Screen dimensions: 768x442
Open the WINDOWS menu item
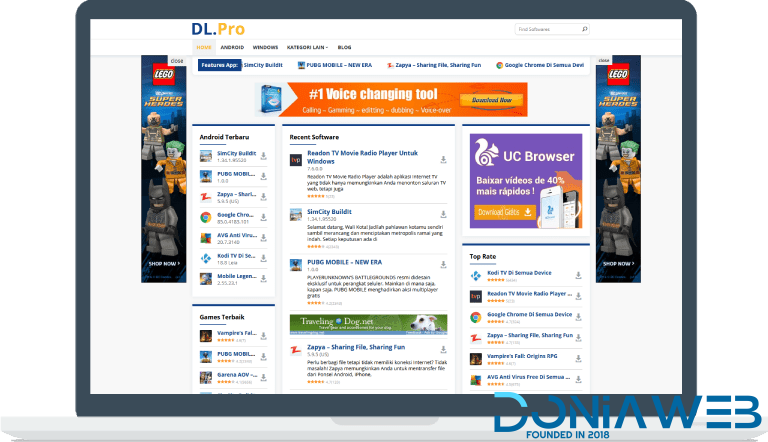(x=265, y=48)
